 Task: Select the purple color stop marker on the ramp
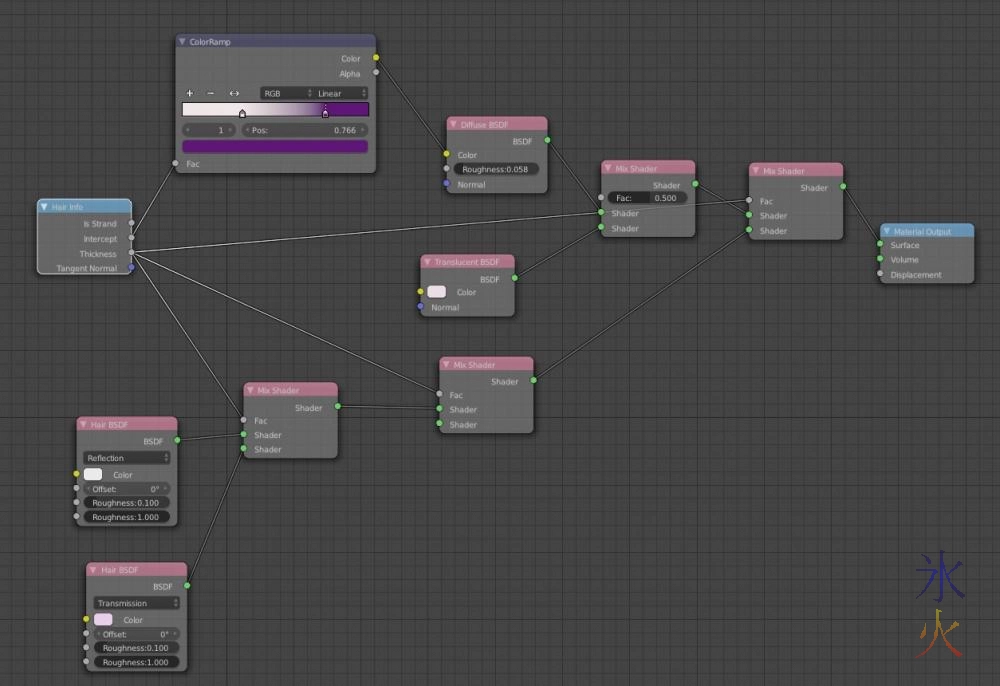pyautogui.click(x=325, y=112)
